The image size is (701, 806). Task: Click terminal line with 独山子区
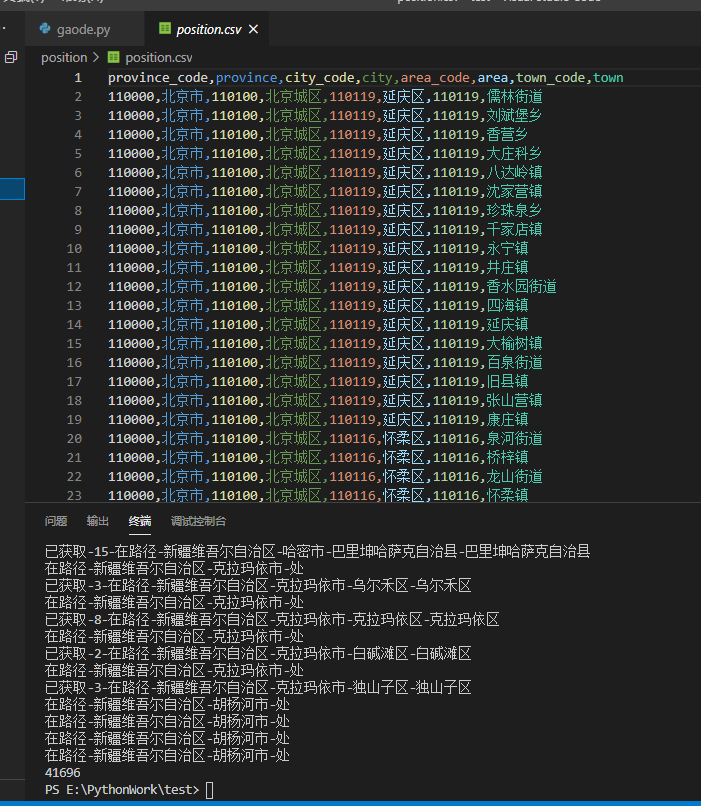(x=258, y=687)
